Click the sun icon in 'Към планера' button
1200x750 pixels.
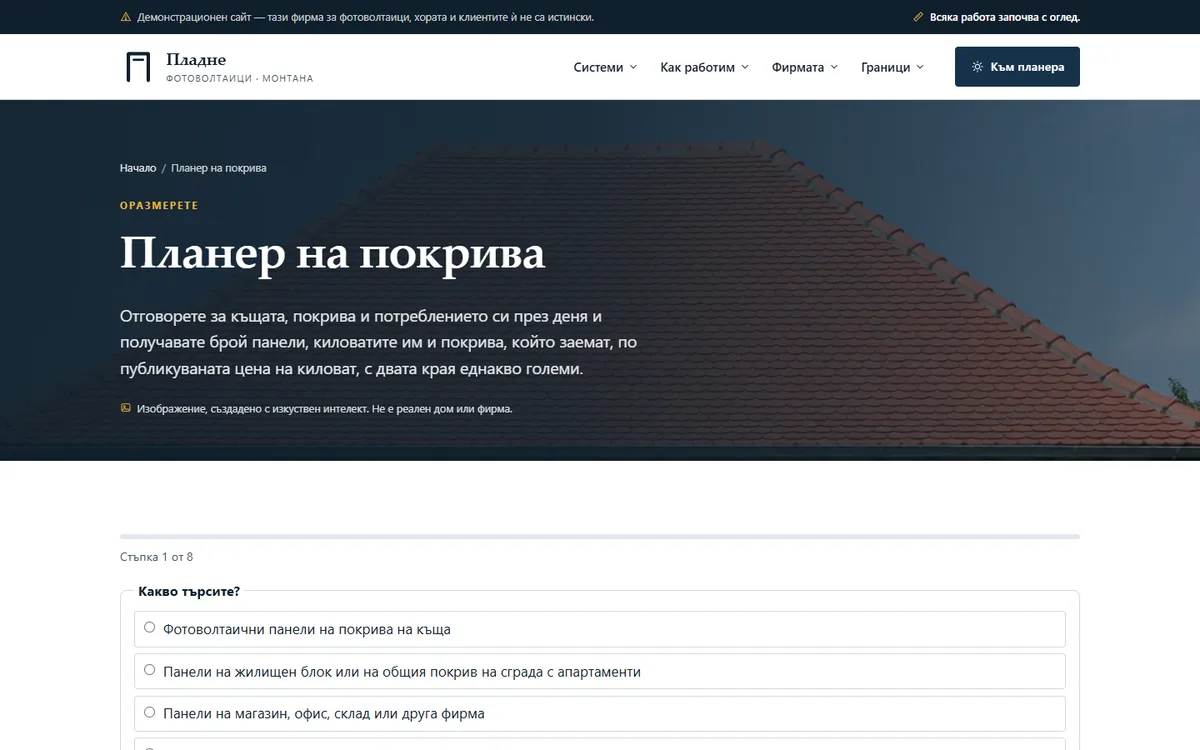(x=977, y=67)
